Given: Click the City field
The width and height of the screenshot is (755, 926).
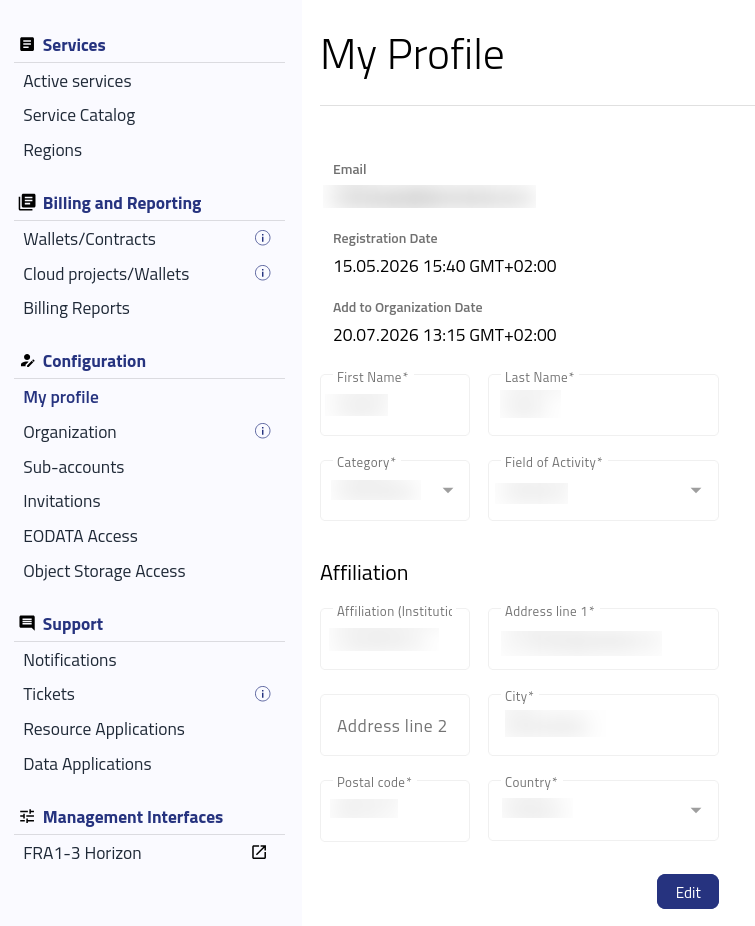Looking at the screenshot, I should click(x=603, y=725).
